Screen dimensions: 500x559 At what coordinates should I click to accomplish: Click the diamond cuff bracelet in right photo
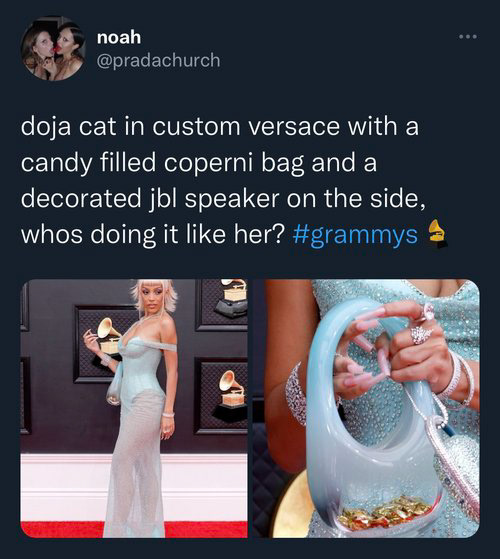click(295, 394)
